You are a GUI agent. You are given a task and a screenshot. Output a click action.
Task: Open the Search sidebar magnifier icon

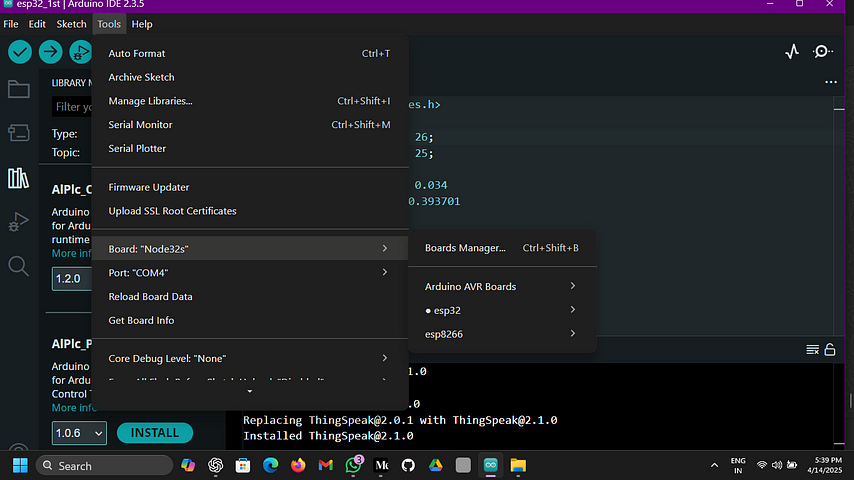19,266
